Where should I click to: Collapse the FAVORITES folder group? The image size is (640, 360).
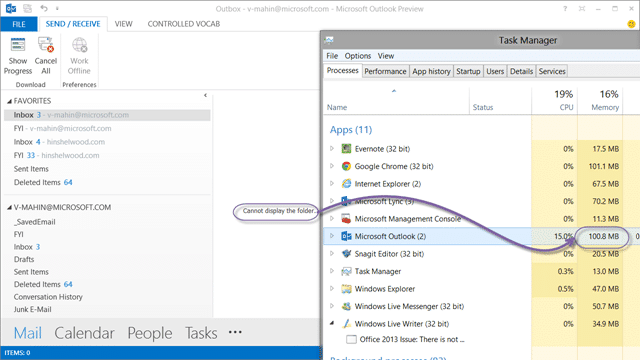point(9,101)
